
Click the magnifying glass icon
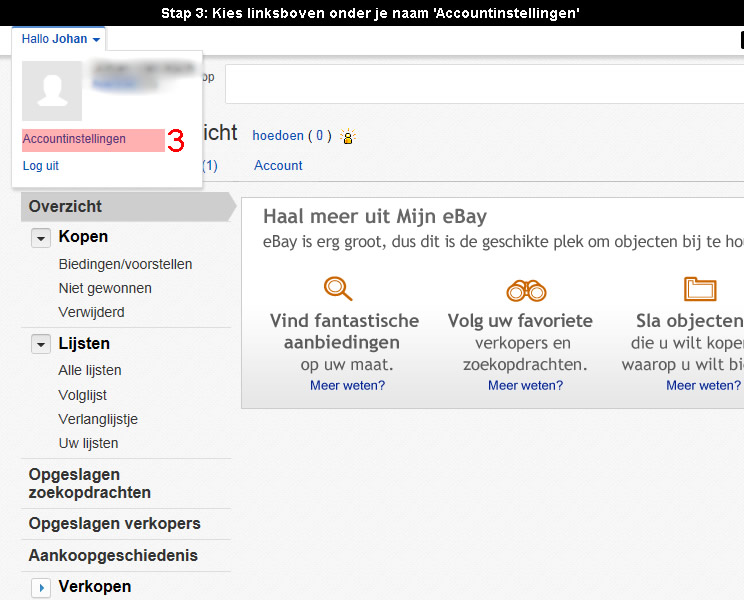338,288
